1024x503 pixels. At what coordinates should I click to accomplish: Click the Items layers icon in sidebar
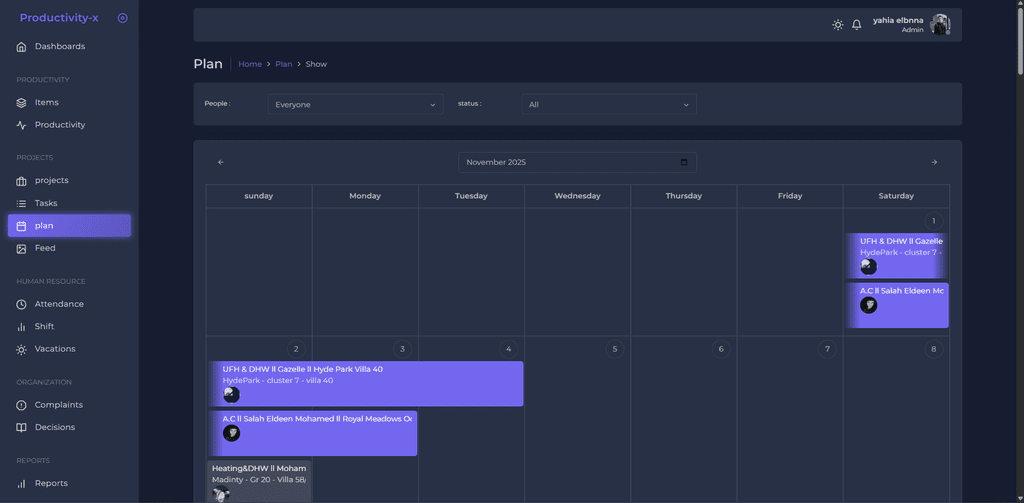click(22, 103)
